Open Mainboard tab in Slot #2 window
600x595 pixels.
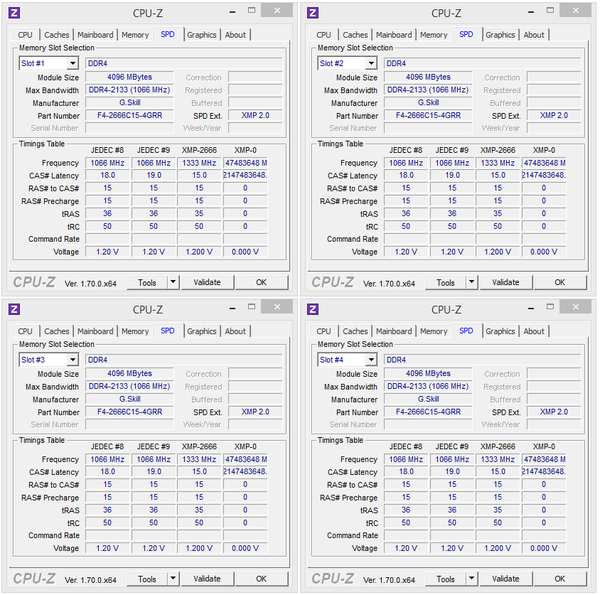click(394, 35)
